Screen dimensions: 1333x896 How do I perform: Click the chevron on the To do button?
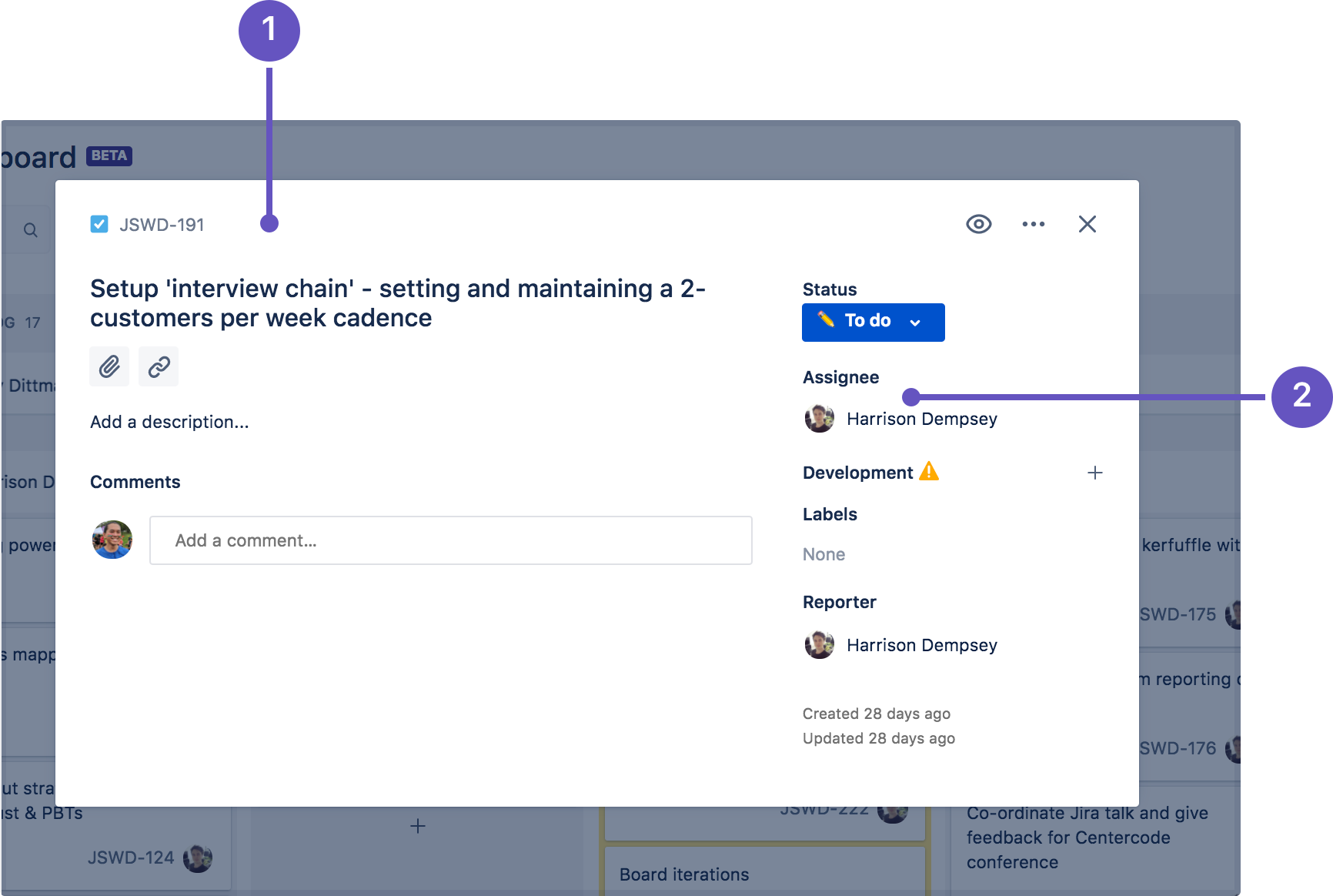915,323
